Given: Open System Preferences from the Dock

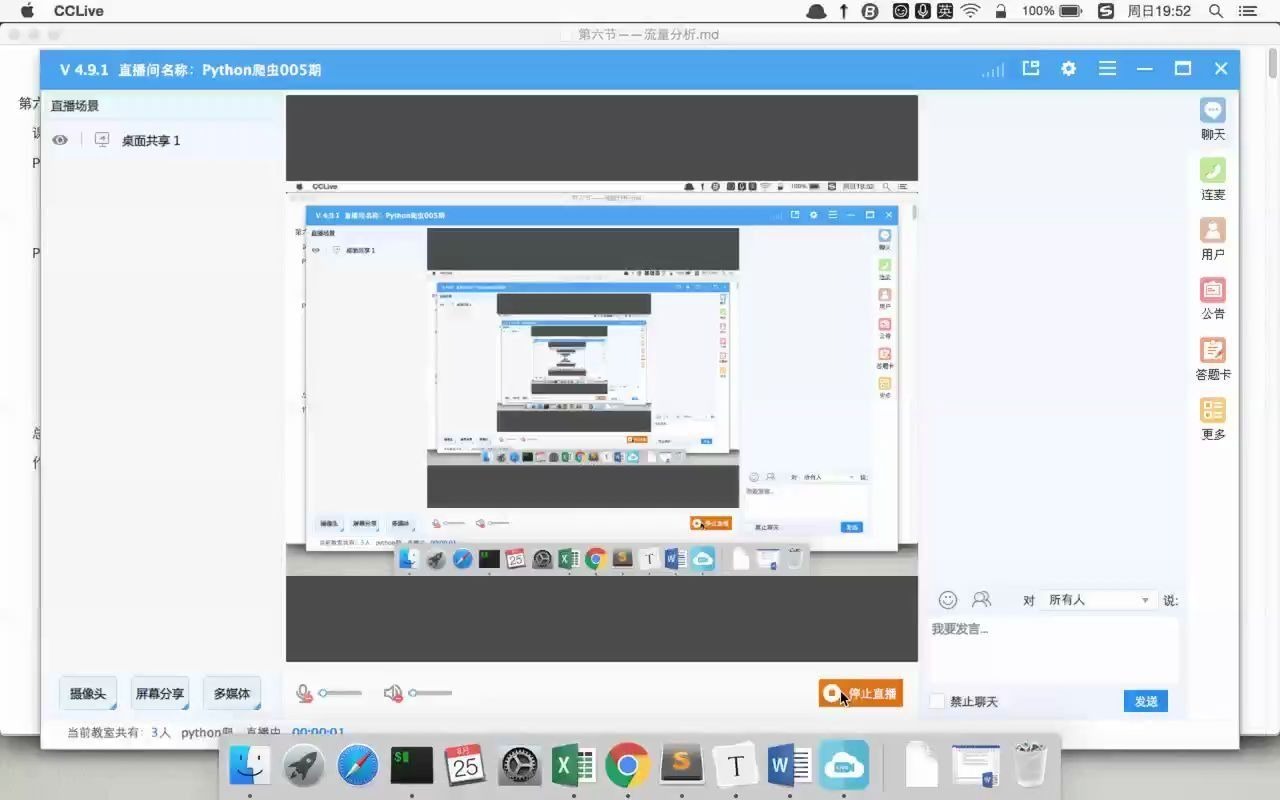Looking at the screenshot, I should pyautogui.click(x=520, y=766).
